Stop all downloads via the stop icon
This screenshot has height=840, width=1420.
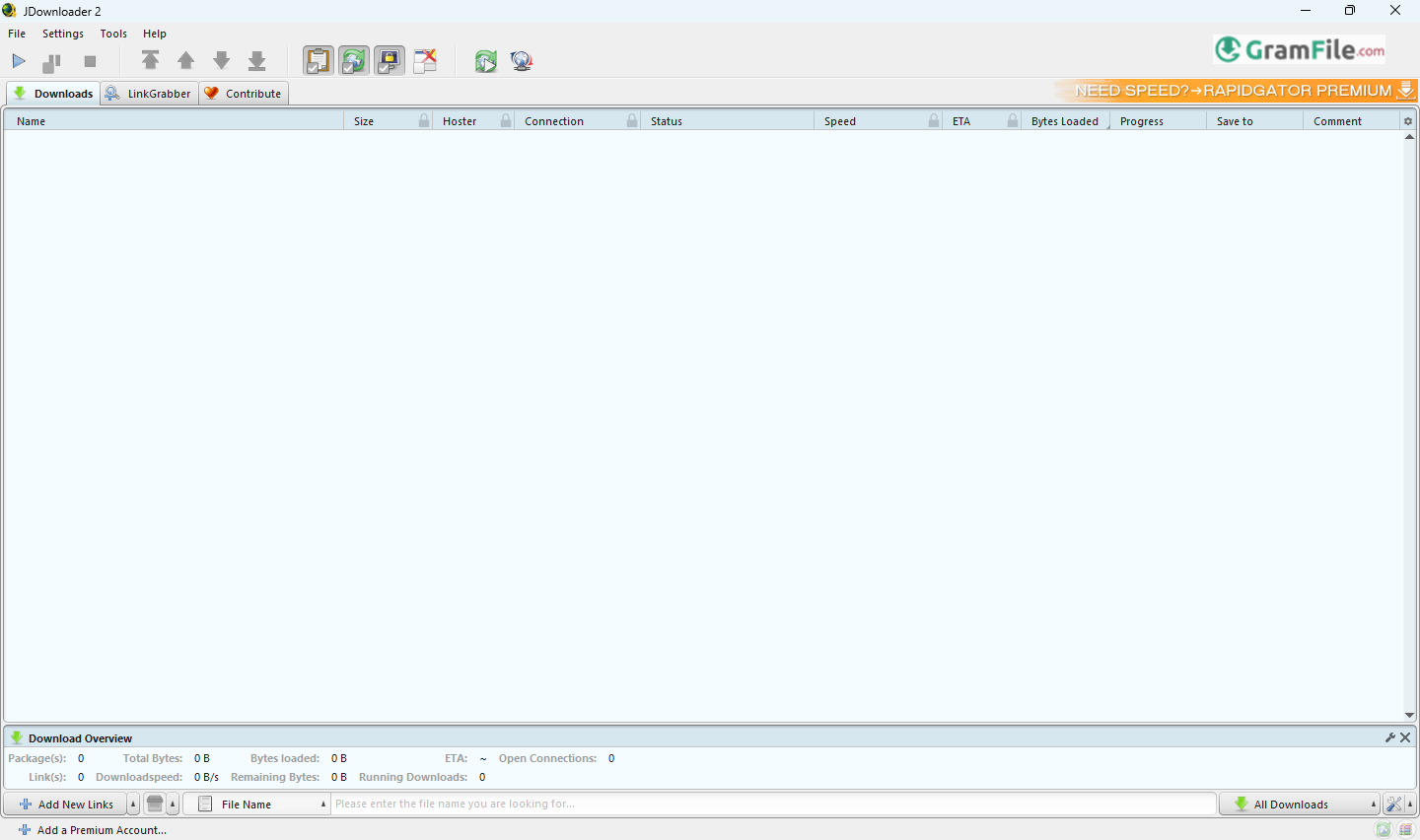coord(90,61)
